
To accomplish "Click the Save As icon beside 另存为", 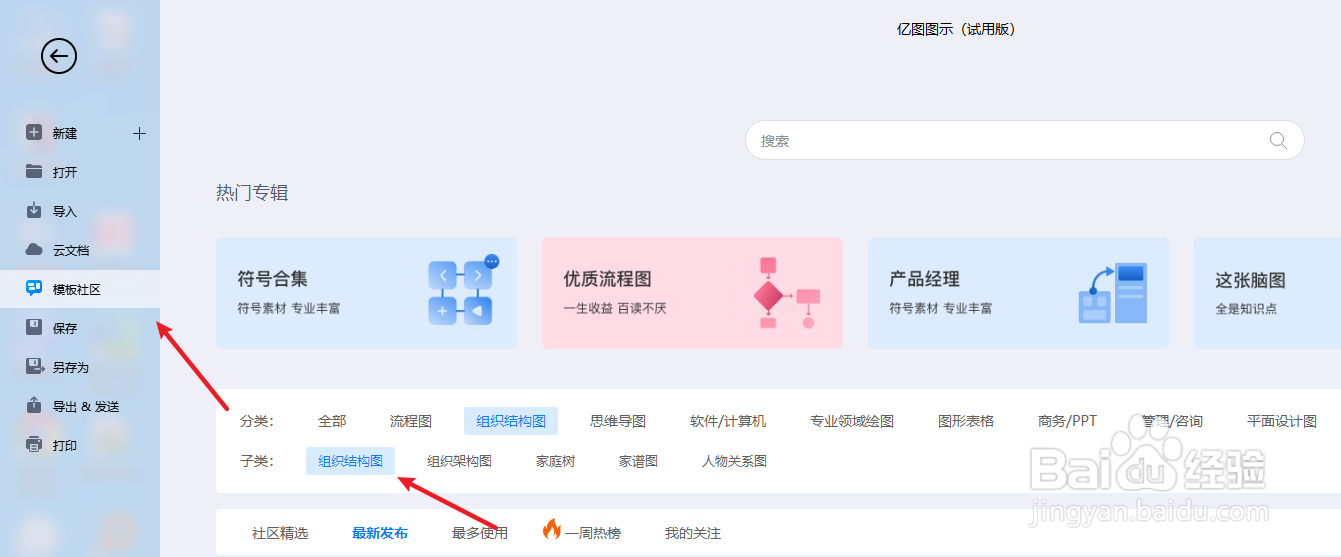I will [x=34, y=366].
